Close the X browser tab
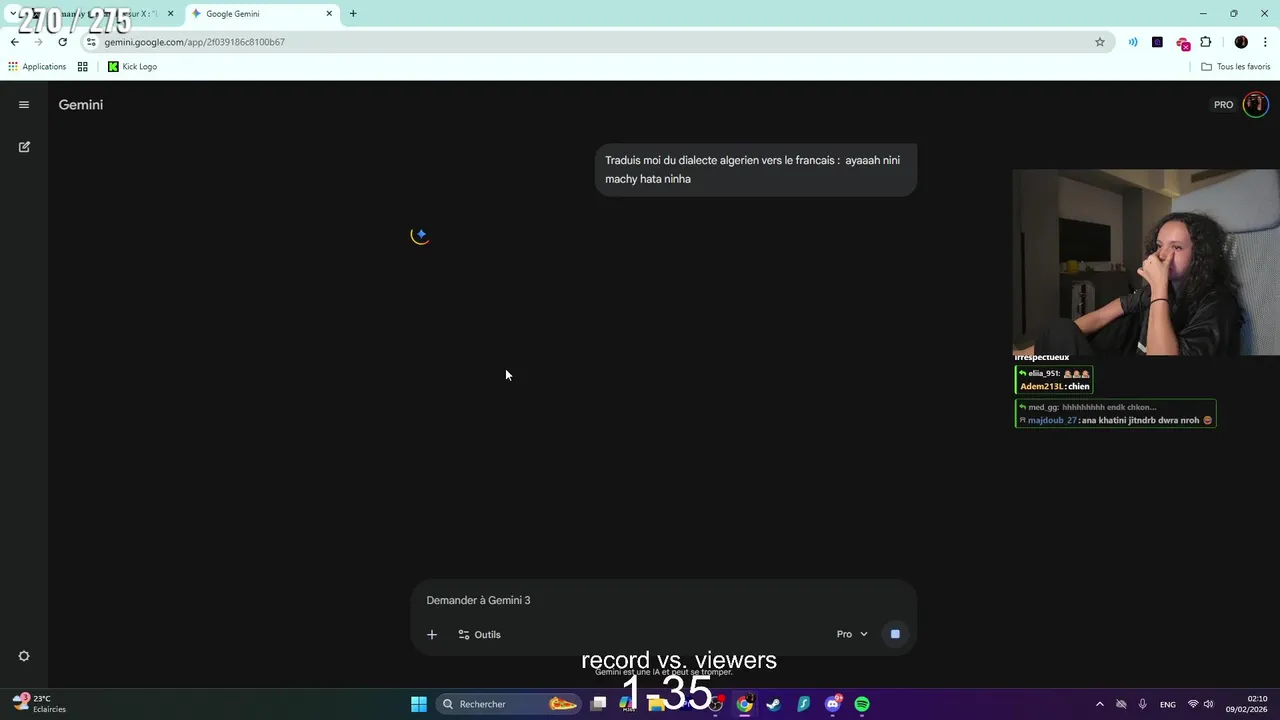The height and width of the screenshot is (720, 1280). tap(170, 14)
